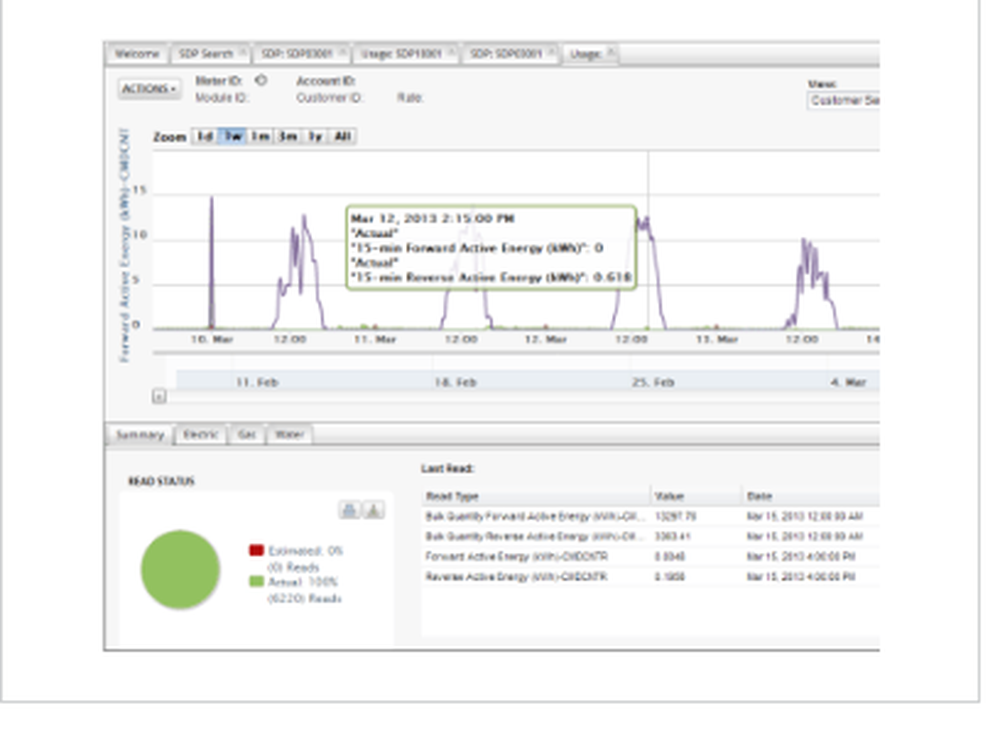Switch to the Electric tab
This screenshot has width=1000, height=747.
(x=201, y=434)
